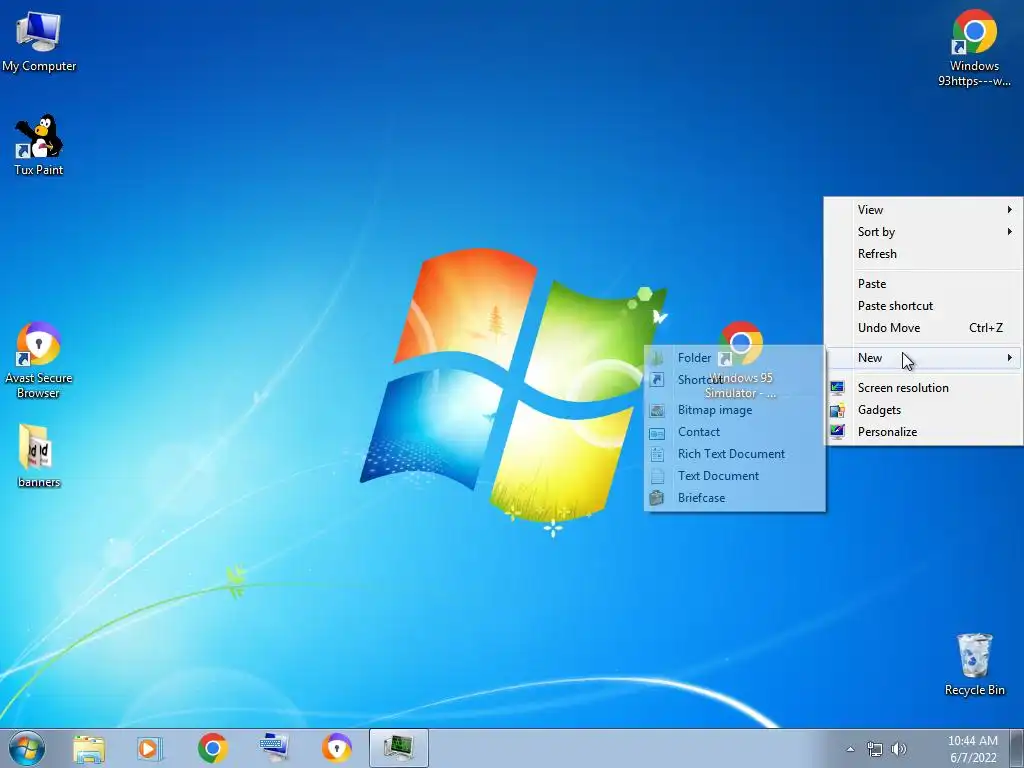Select the banners folder on desktop

(x=39, y=456)
